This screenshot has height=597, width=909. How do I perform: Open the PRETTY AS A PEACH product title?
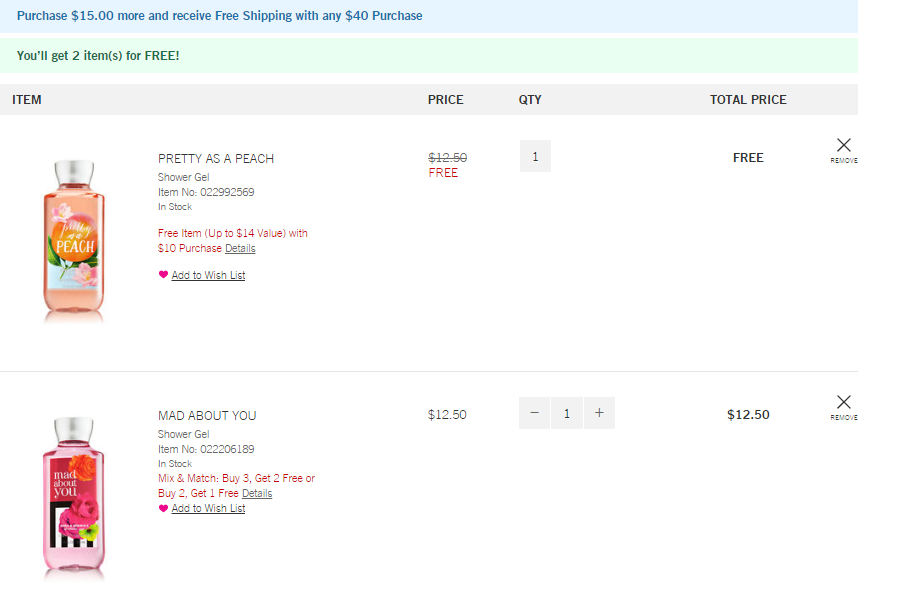(x=216, y=159)
